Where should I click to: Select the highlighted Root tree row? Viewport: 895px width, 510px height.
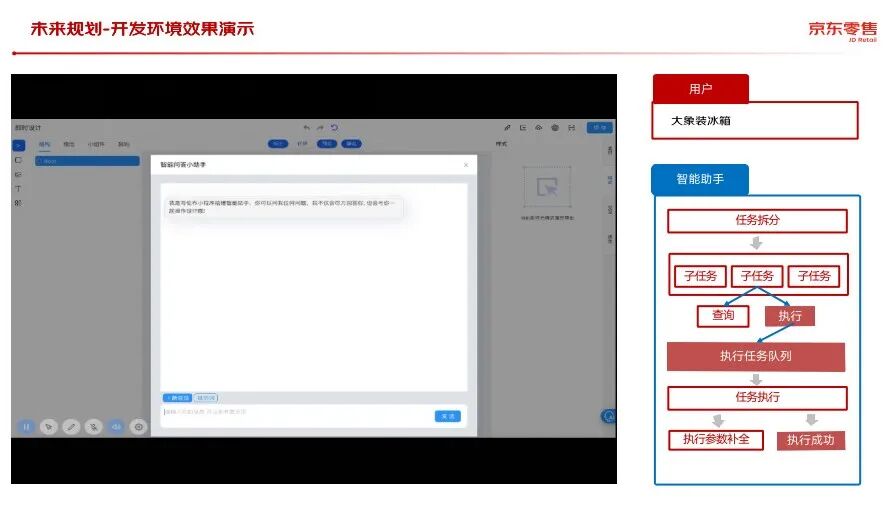coord(87,161)
